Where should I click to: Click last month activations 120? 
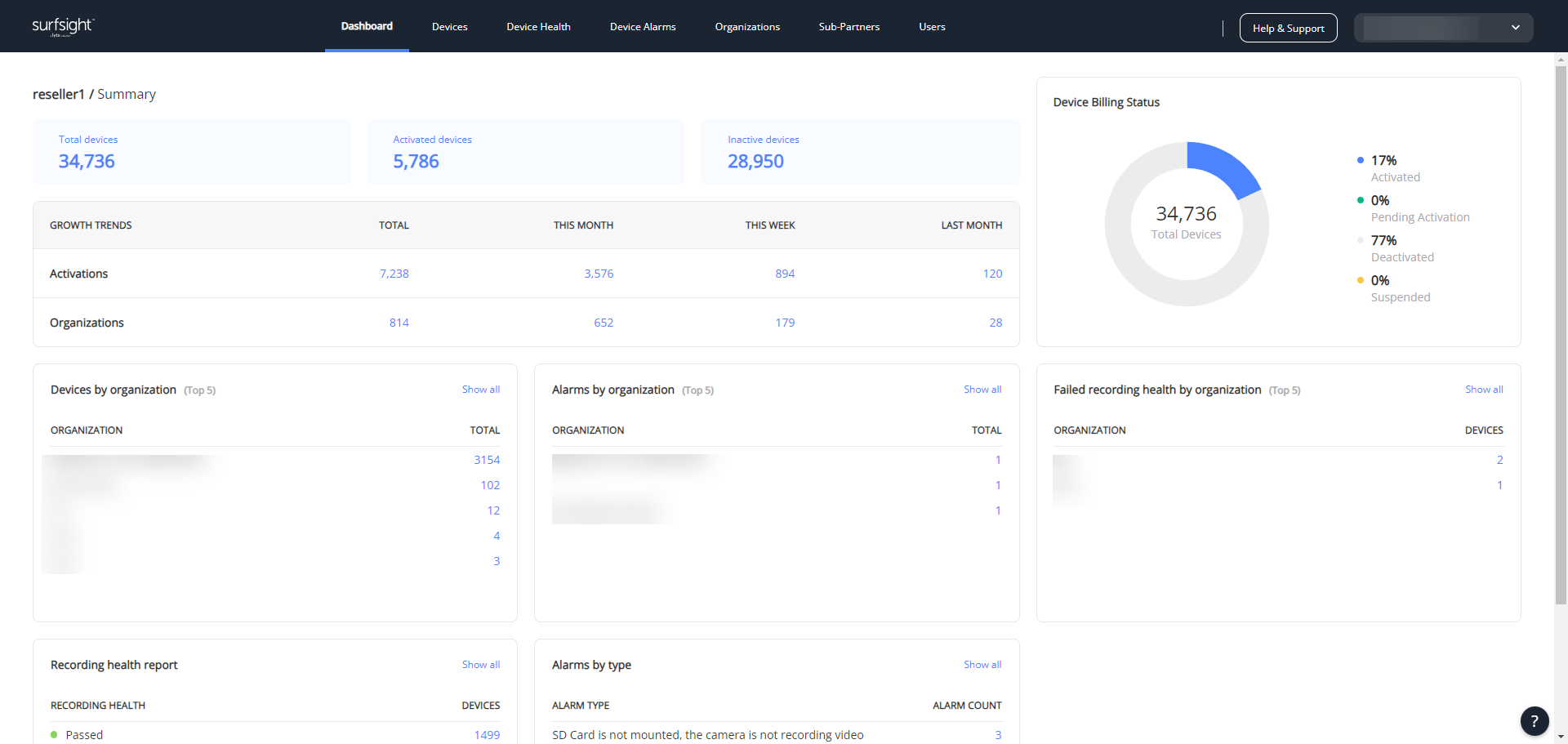(992, 274)
